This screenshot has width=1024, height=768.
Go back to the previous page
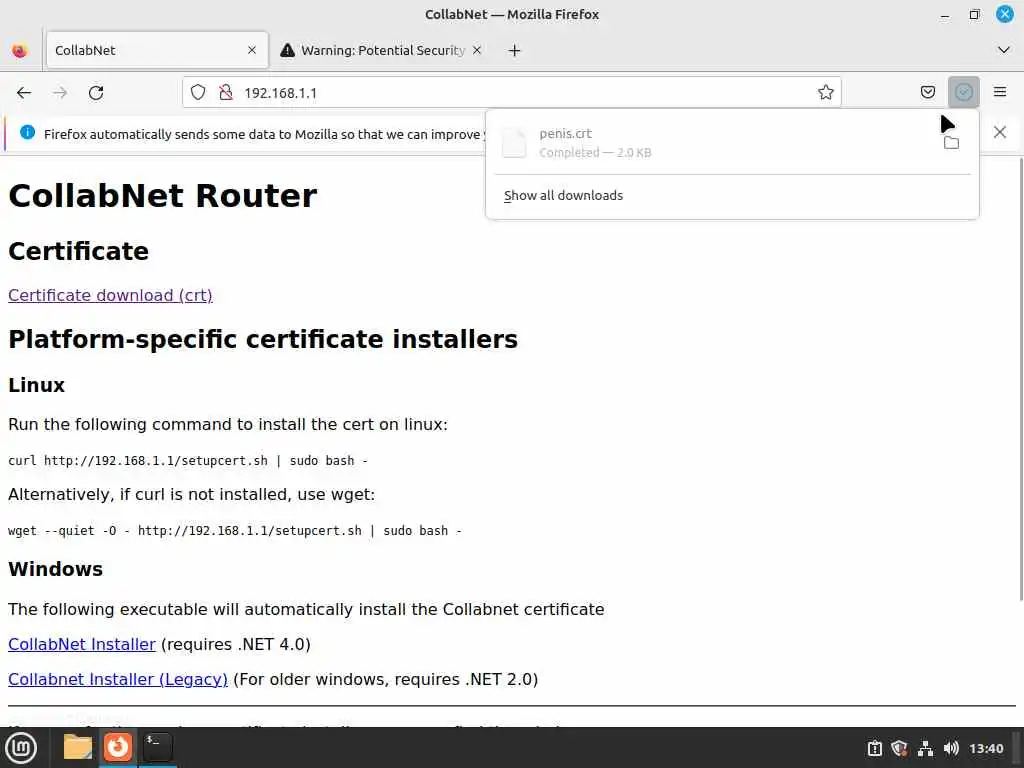click(x=24, y=93)
